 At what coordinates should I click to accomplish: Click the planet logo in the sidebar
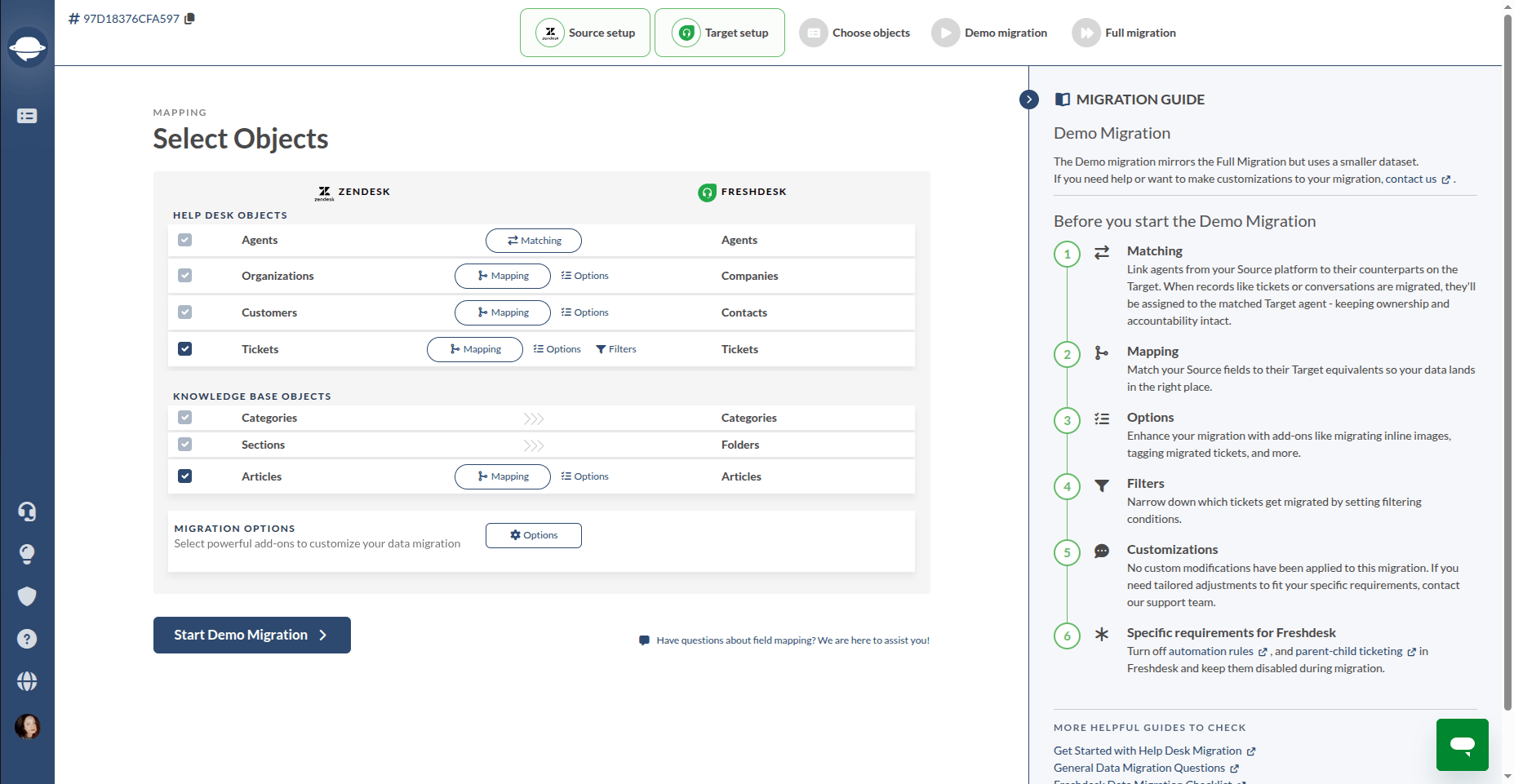(27, 47)
